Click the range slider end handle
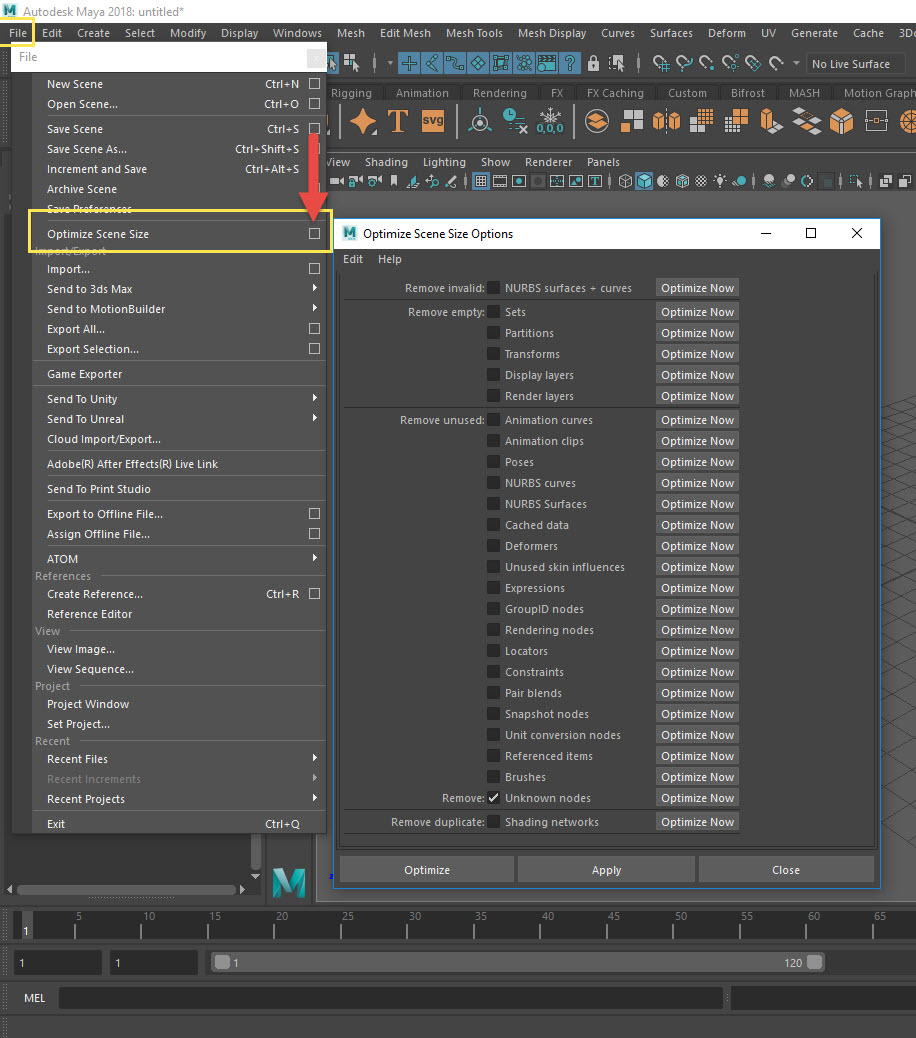 [x=815, y=962]
